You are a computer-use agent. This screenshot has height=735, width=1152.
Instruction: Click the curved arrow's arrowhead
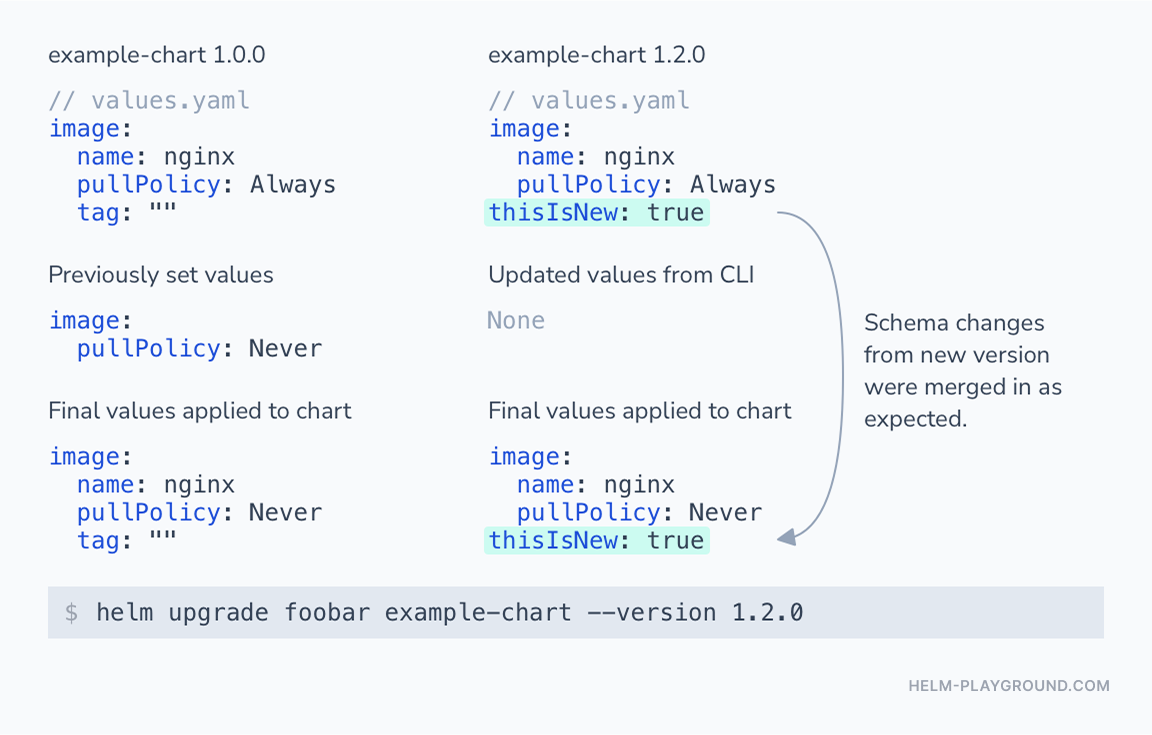tap(787, 537)
